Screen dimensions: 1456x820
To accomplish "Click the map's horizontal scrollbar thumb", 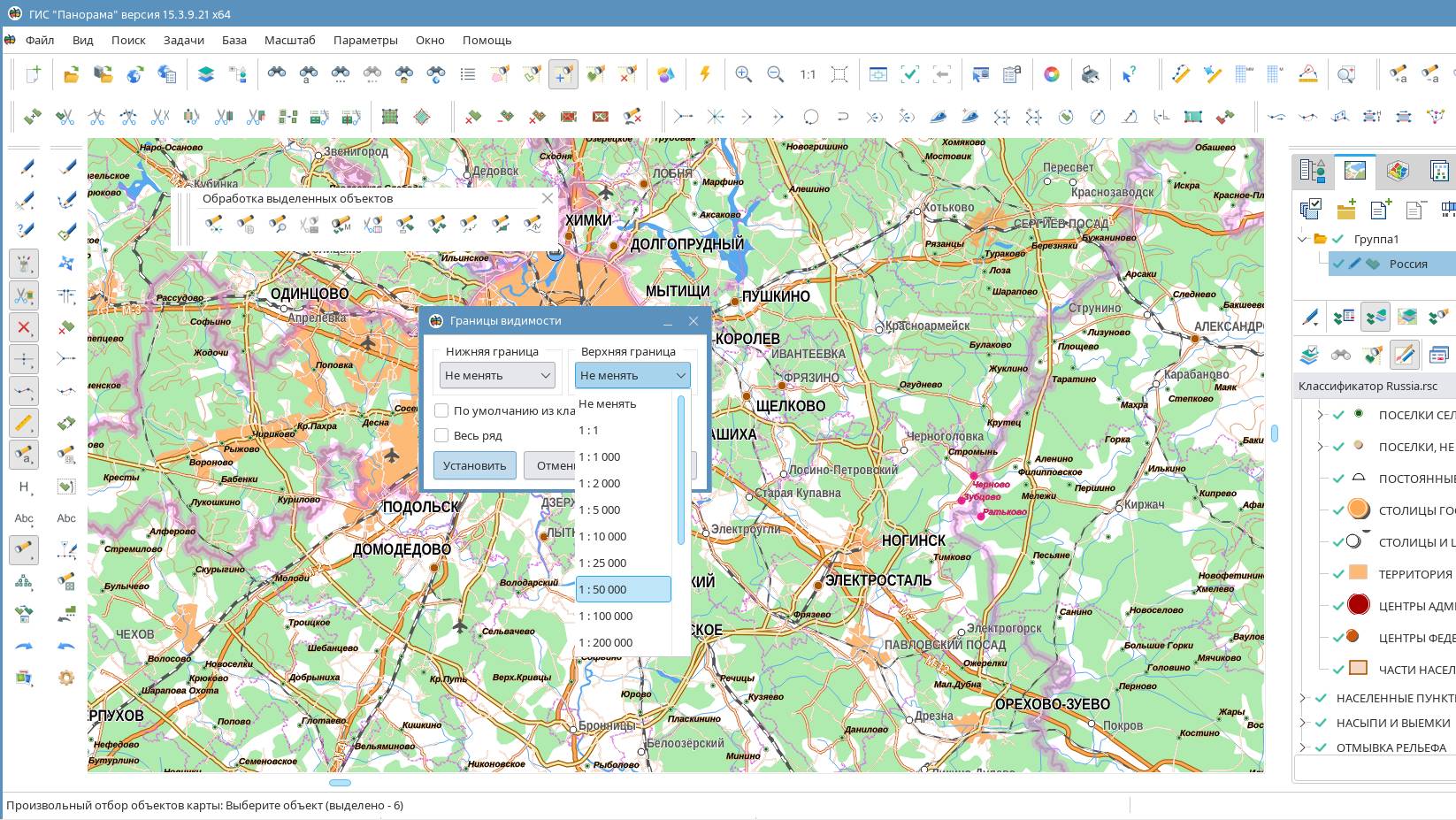I will point(340,783).
